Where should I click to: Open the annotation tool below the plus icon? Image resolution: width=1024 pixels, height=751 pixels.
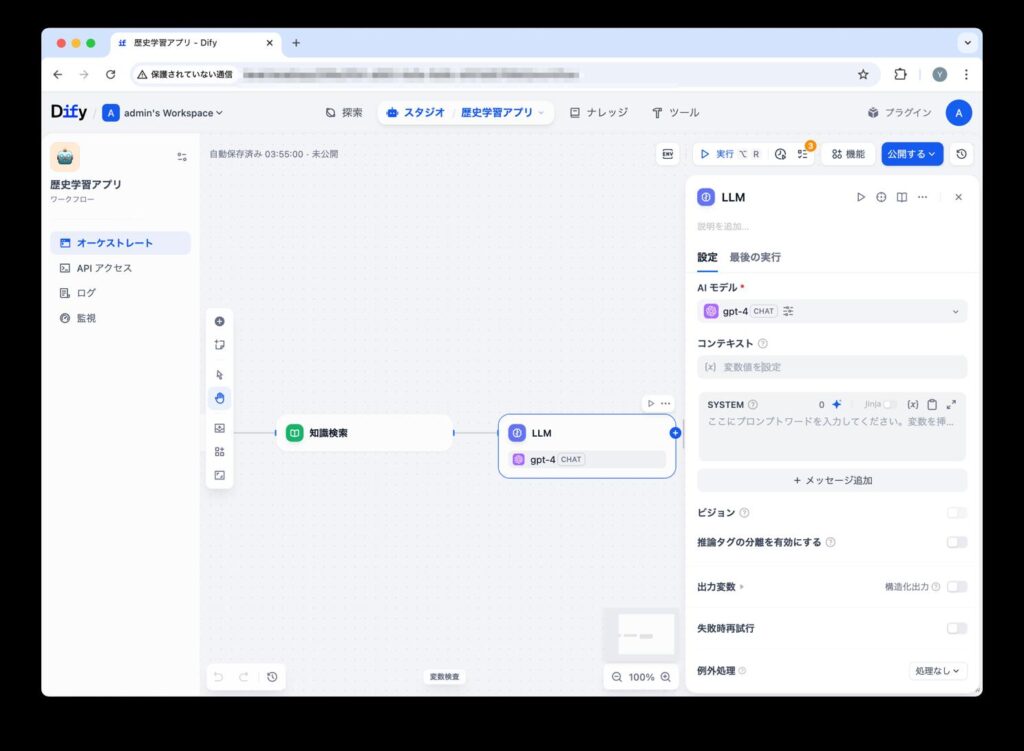pos(219,345)
